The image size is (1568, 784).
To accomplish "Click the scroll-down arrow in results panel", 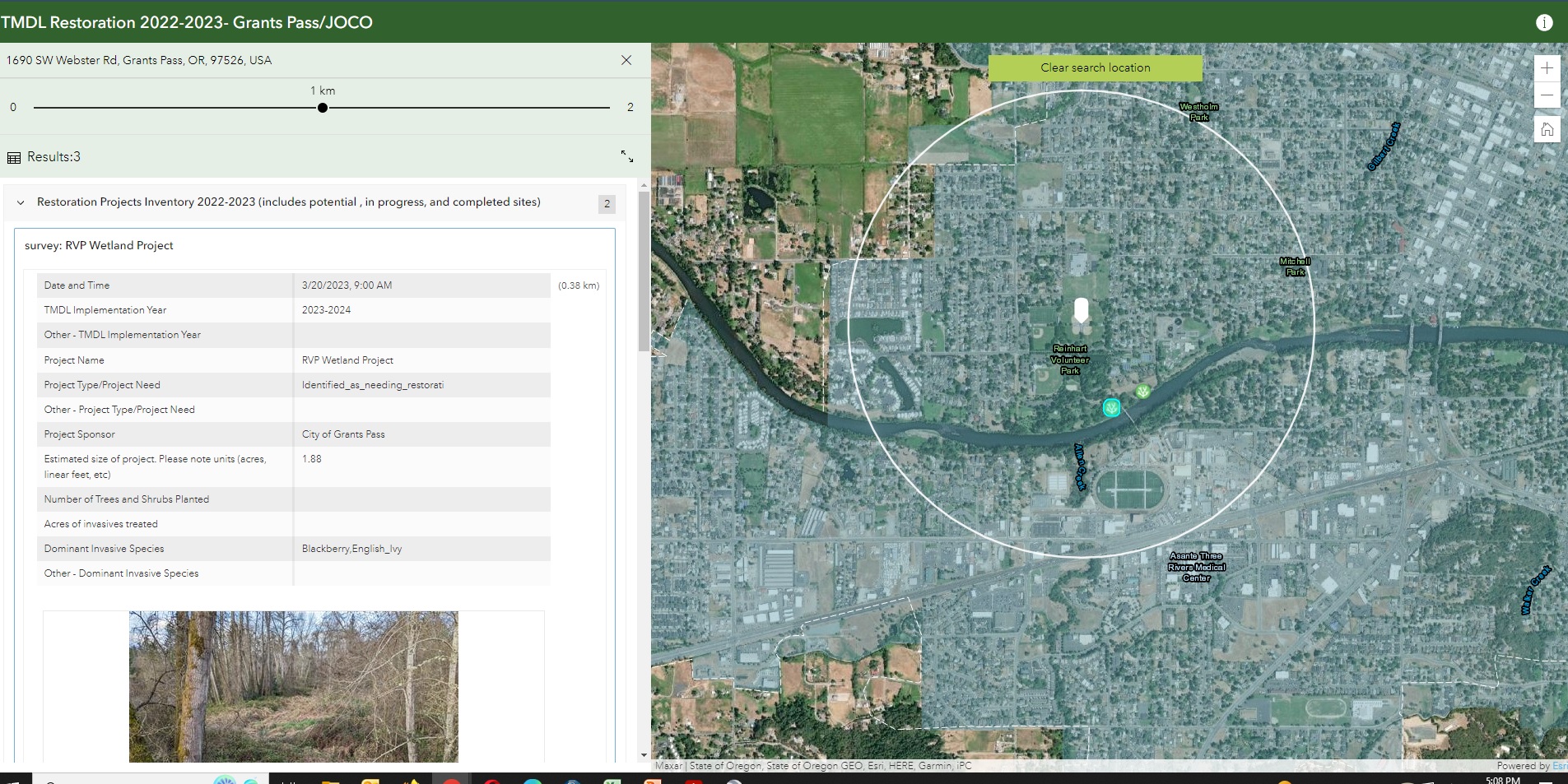I will [x=644, y=754].
